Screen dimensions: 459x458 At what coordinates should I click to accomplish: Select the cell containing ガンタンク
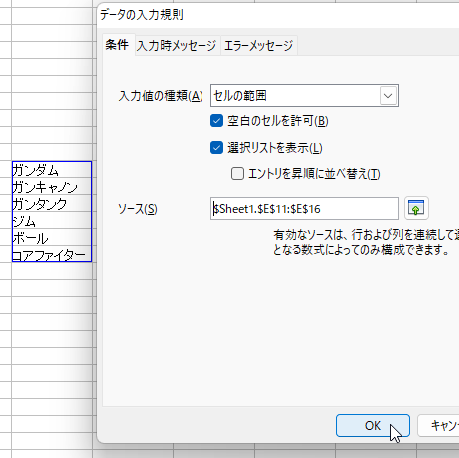(52, 204)
